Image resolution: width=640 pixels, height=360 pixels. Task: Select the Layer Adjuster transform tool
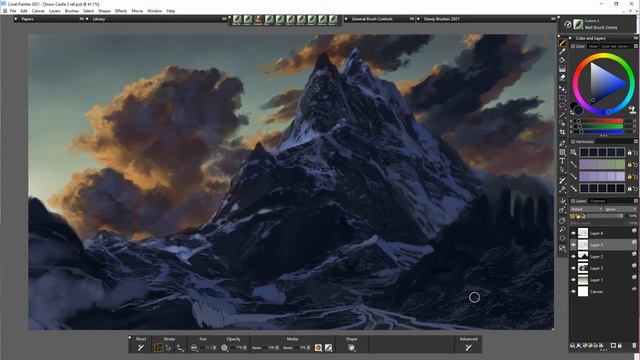pyautogui.click(x=562, y=89)
